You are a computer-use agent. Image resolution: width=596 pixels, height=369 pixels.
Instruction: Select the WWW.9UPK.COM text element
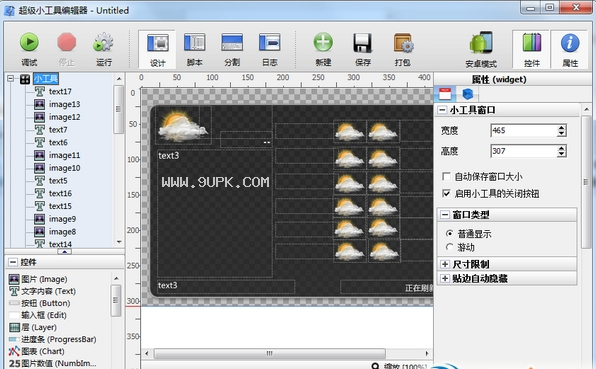click(x=215, y=182)
